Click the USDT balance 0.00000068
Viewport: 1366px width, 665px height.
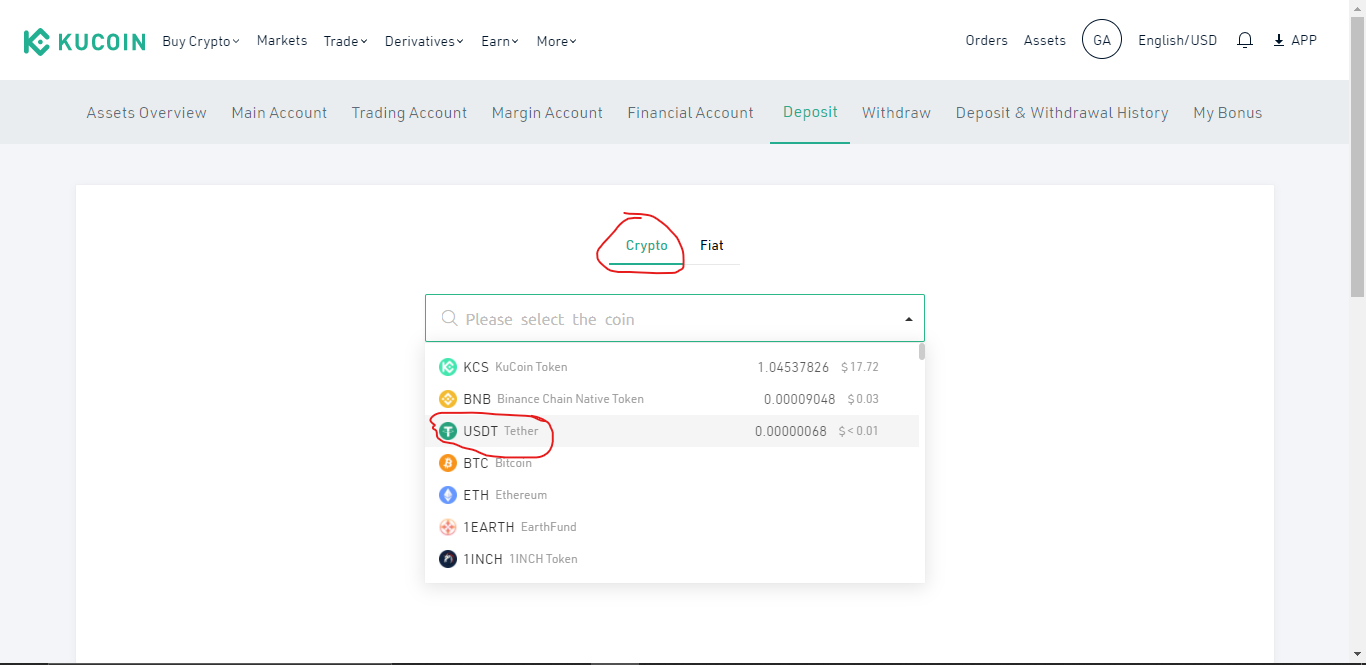pyautogui.click(x=791, y=431)
